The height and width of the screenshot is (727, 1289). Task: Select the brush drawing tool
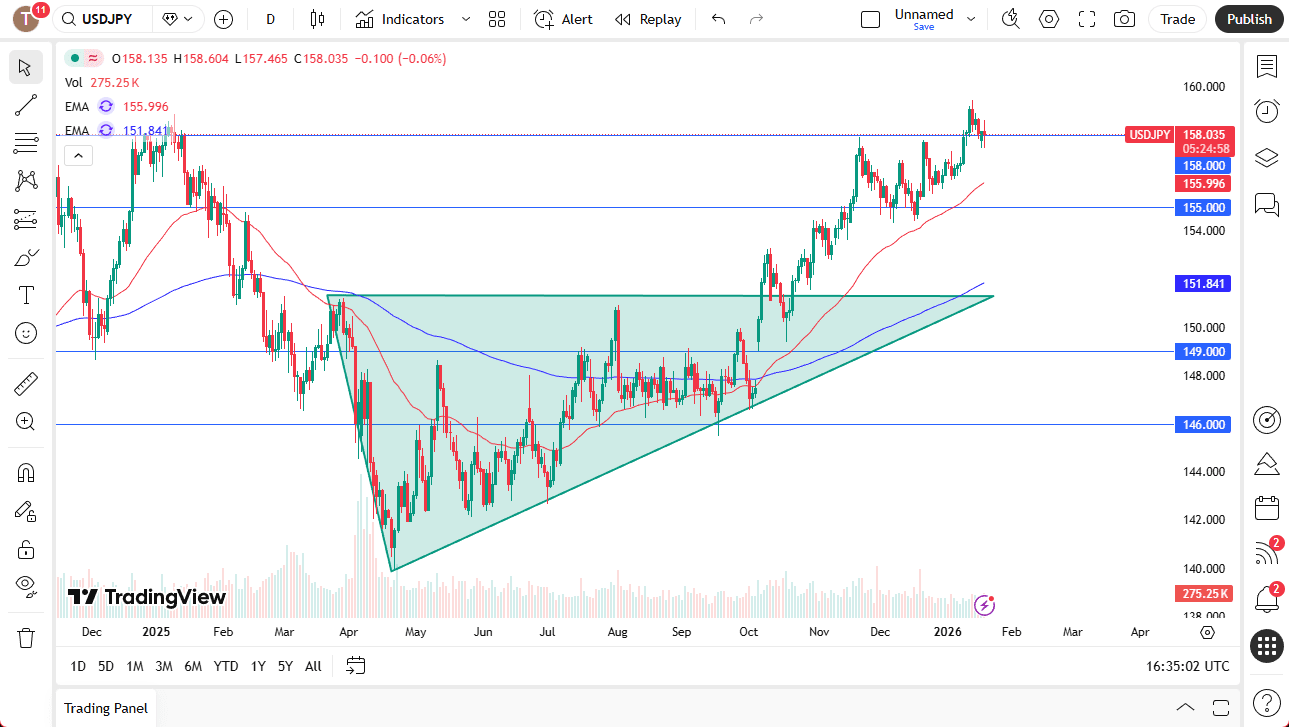26,257
